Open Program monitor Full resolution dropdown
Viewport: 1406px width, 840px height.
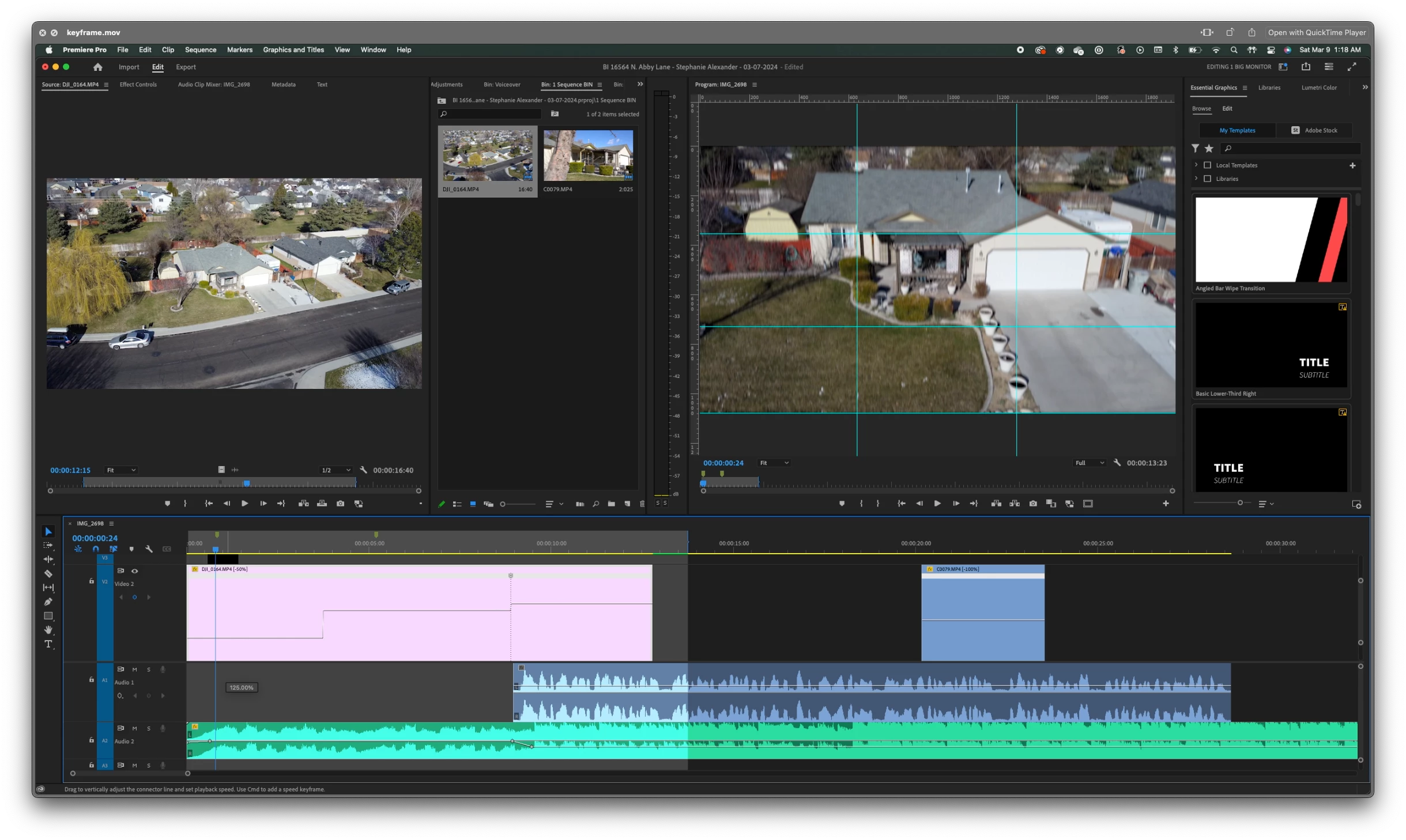coord(1089,463)
